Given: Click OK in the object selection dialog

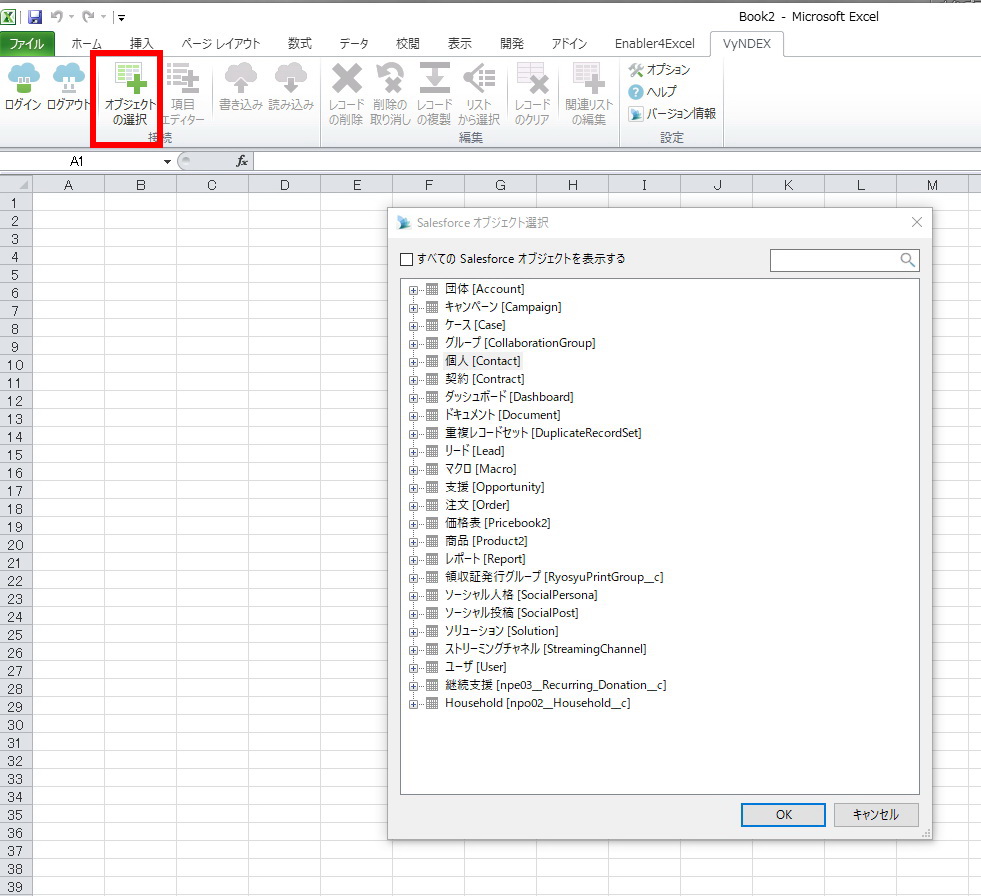Looking at the screenshot, I should [x=783, y=815].
